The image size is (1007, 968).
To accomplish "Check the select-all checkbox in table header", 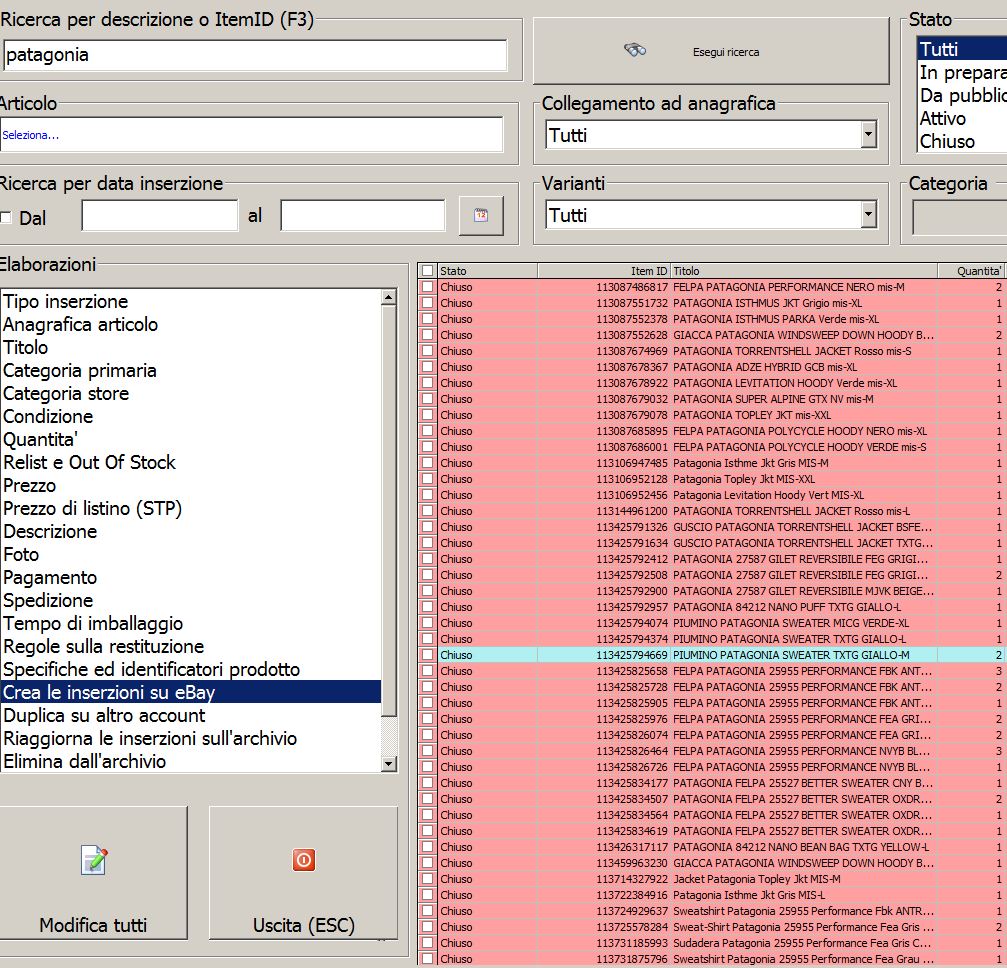I will click(x=427, y=271).
